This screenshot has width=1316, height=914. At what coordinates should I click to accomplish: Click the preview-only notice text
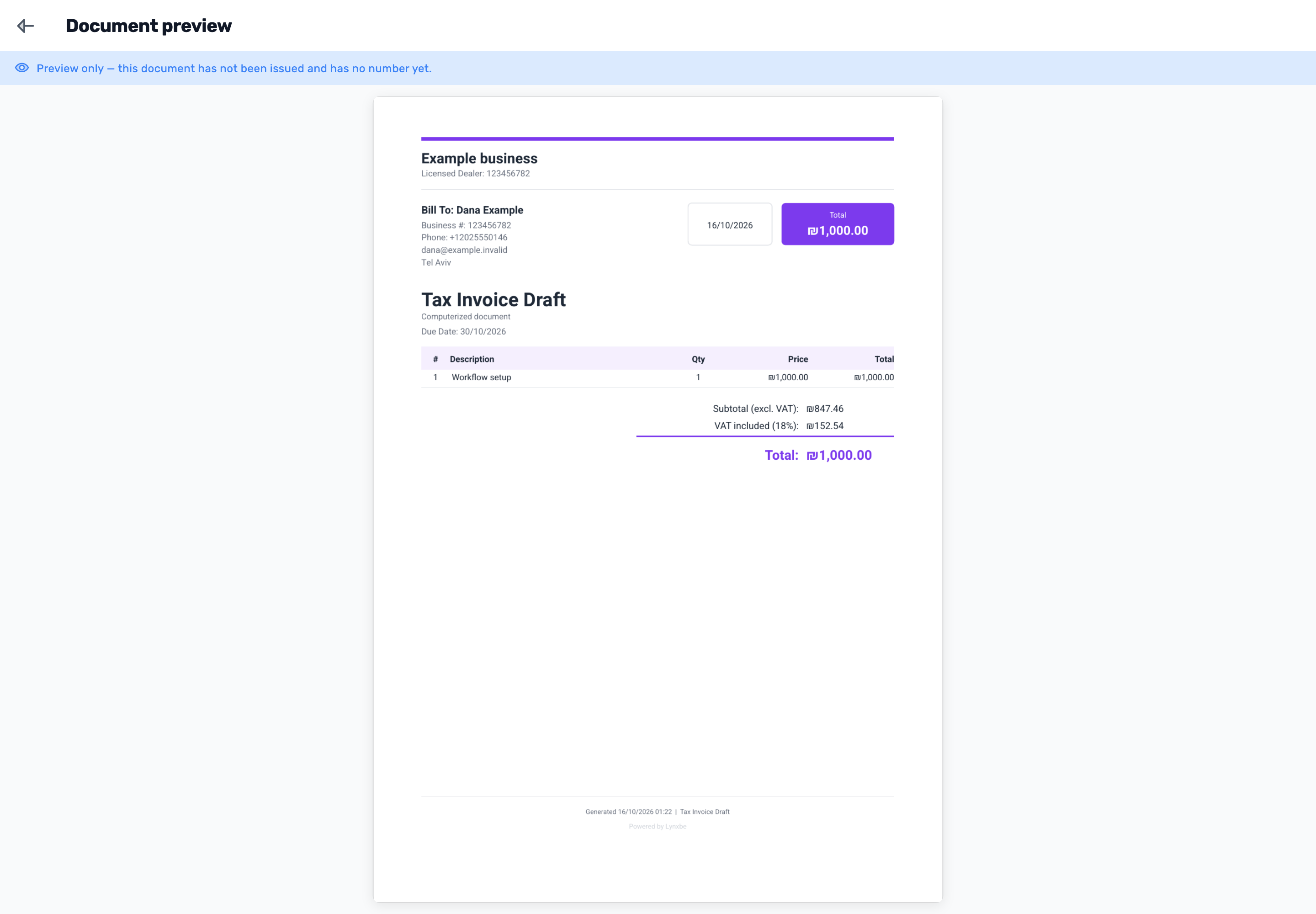click(x=233, y=68)
